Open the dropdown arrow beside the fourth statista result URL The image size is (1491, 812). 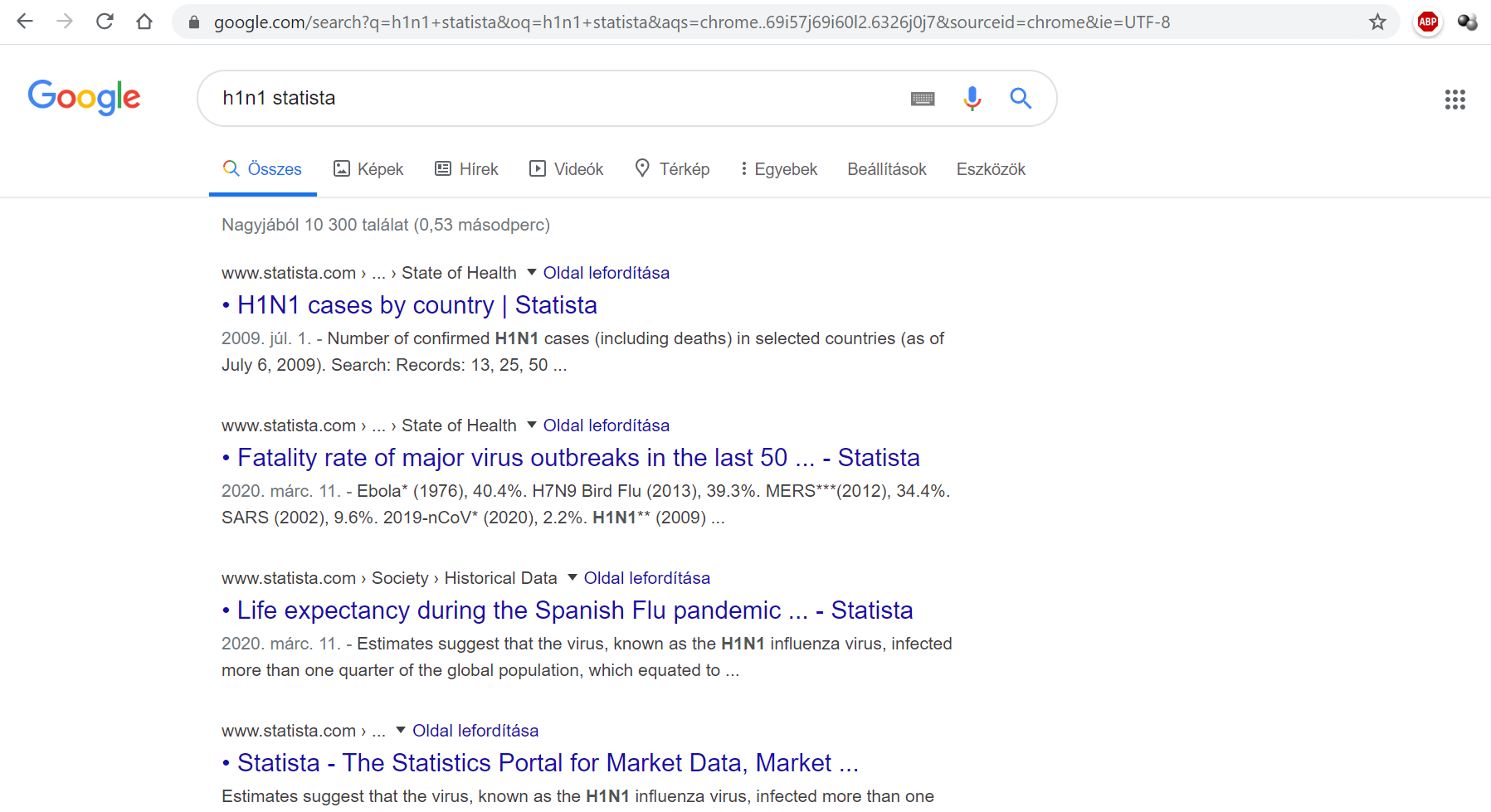pyautogui.click(x=401, y=730)
